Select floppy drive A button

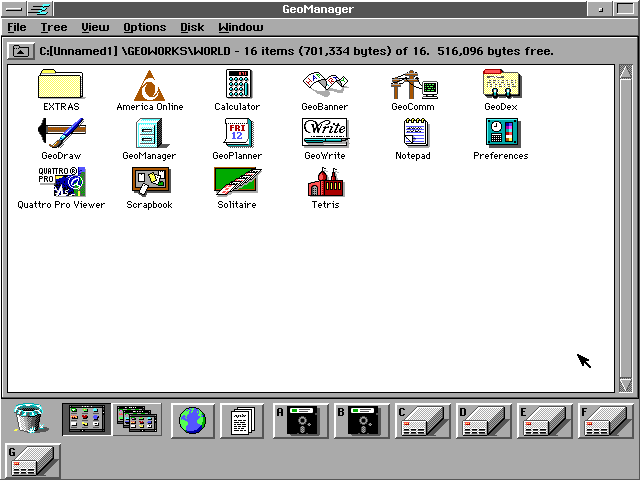[300, 420]
